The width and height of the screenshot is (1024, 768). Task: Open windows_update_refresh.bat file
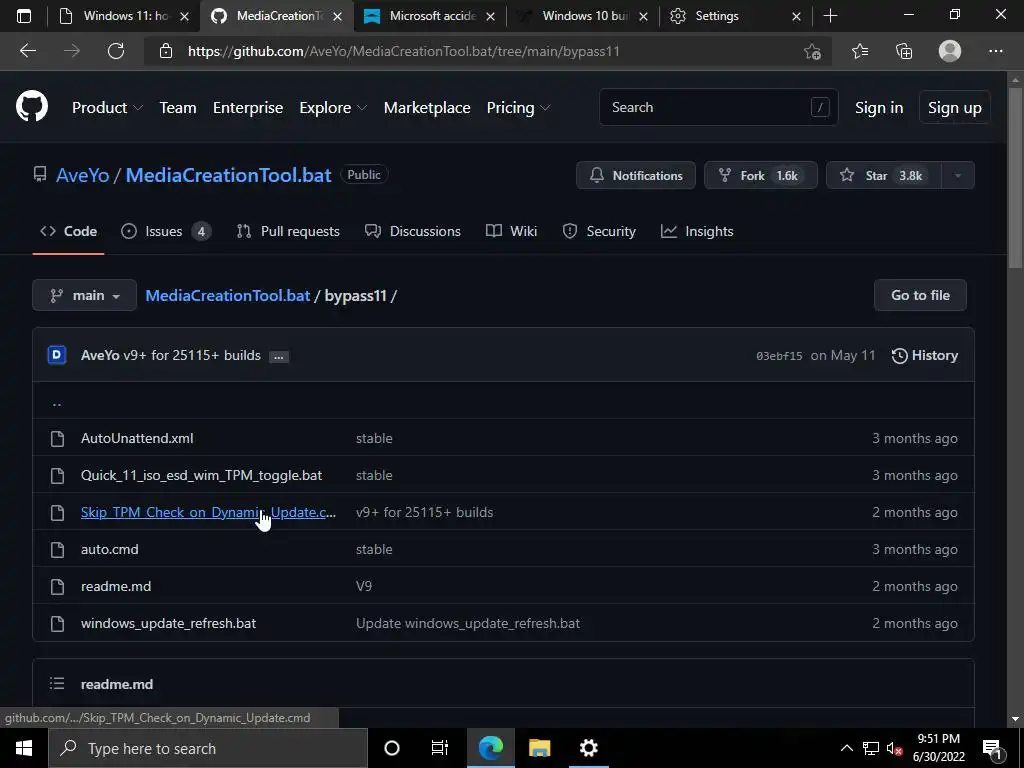168,624
